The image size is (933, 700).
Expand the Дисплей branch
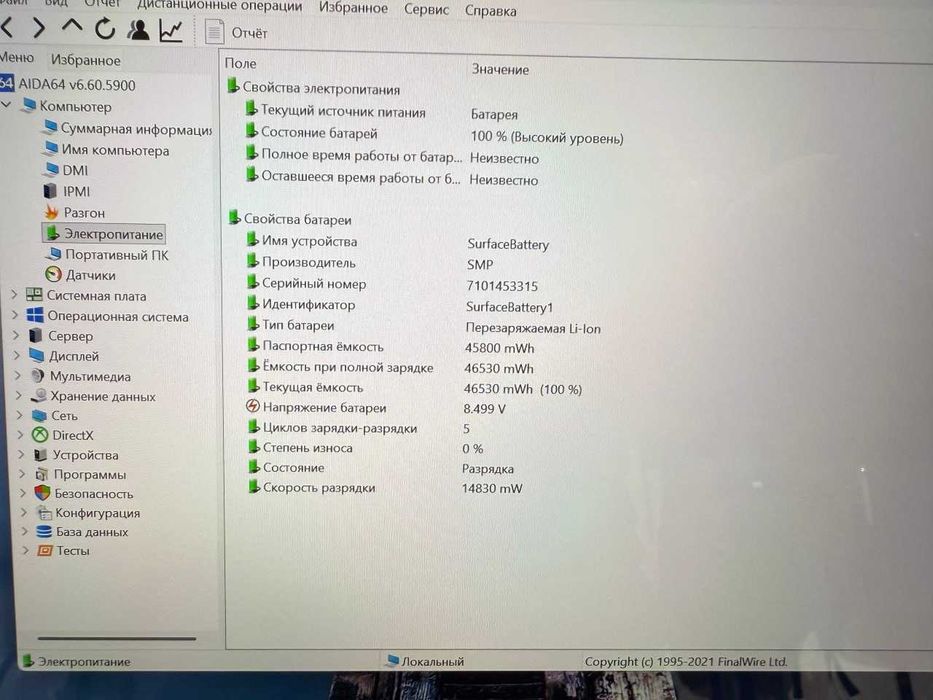[x=17, y=356]
